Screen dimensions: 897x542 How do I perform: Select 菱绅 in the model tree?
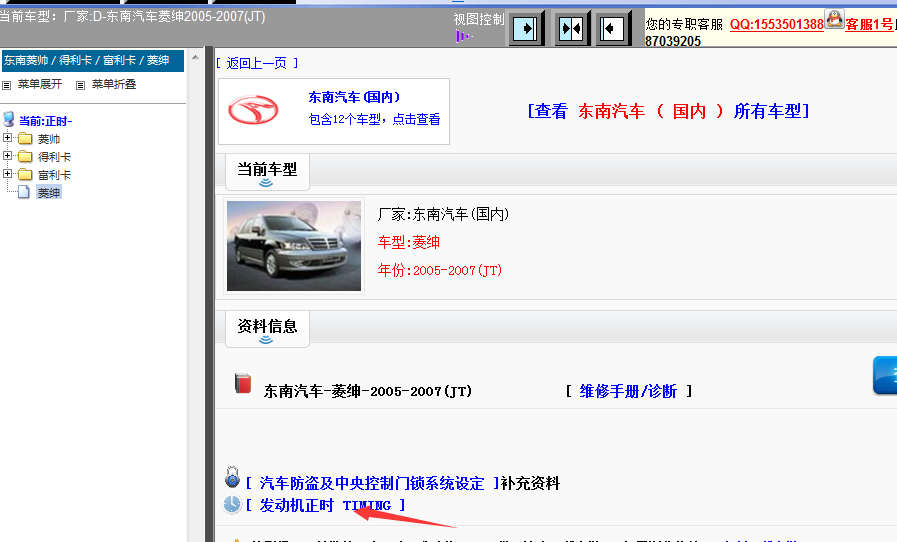(49, 193)
